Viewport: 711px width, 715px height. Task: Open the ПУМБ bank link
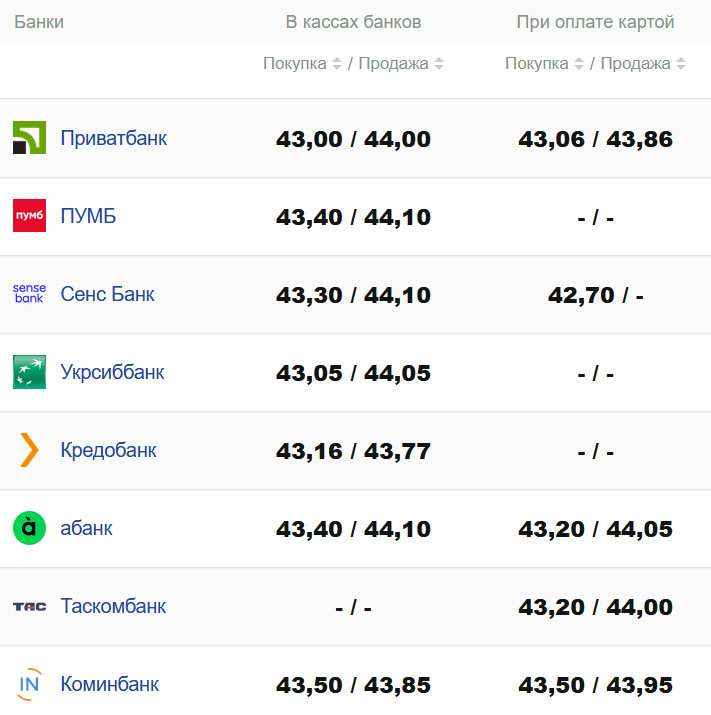pos(88,216)
